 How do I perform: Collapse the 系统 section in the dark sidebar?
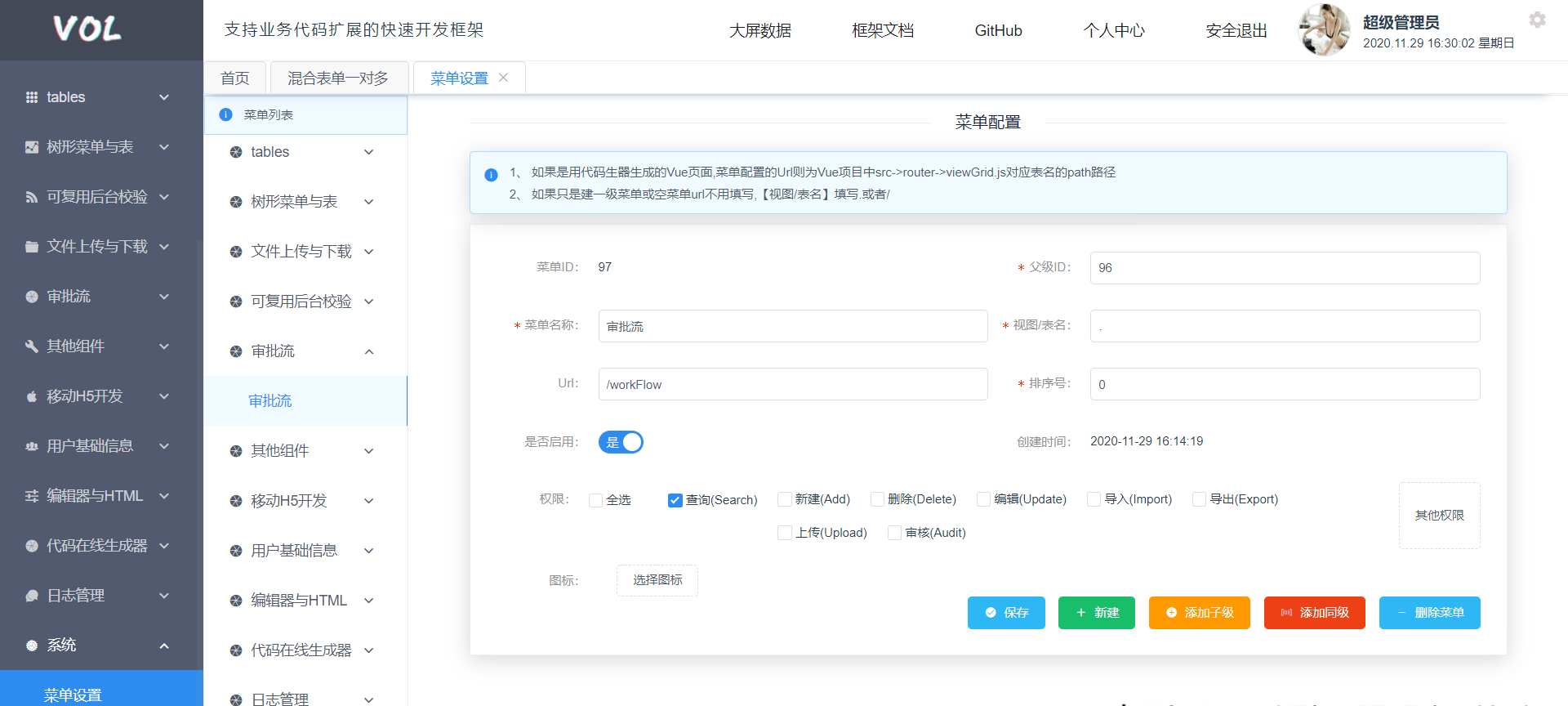164,646
